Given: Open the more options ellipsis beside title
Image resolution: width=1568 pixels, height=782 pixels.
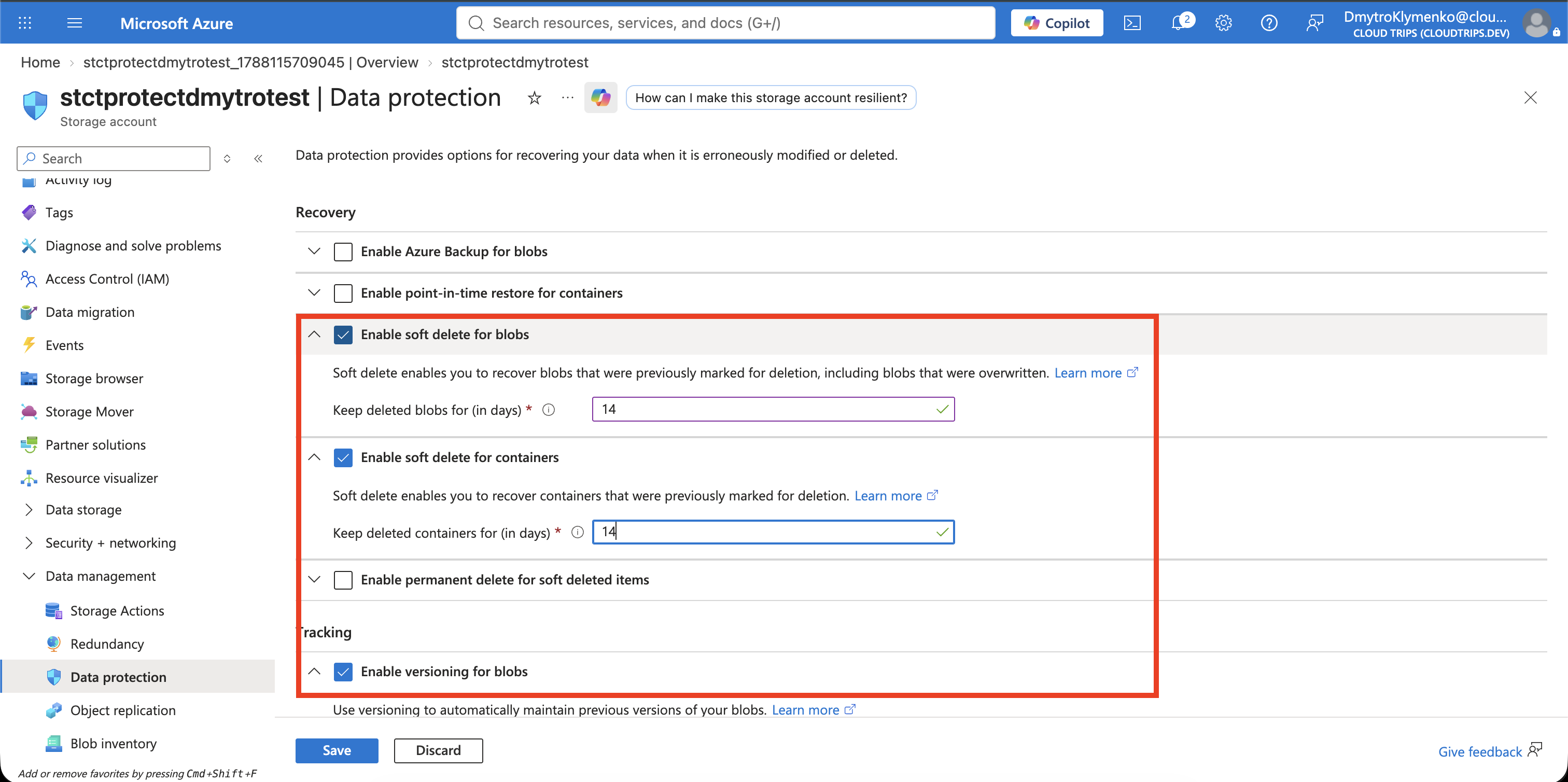Looking at the screenshot, I should [x=567, y=97].
